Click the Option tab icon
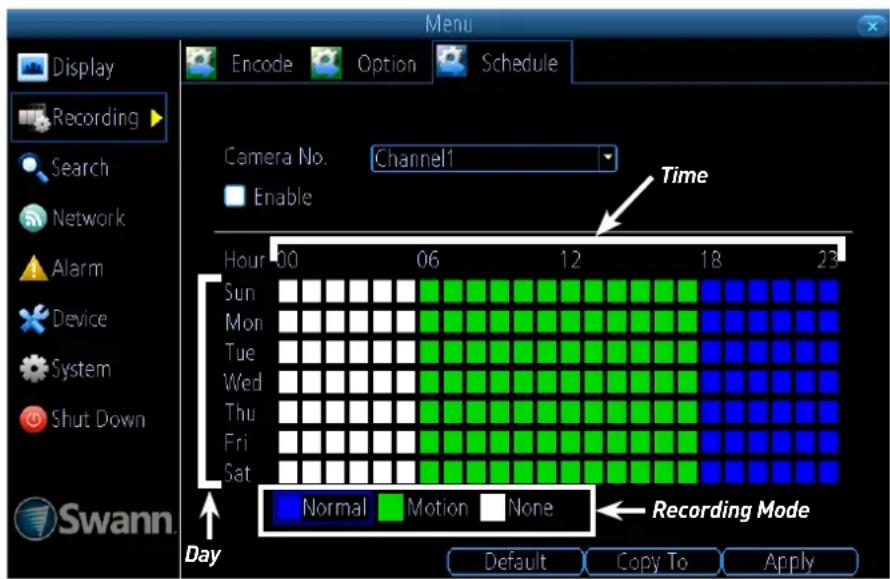 326,62
